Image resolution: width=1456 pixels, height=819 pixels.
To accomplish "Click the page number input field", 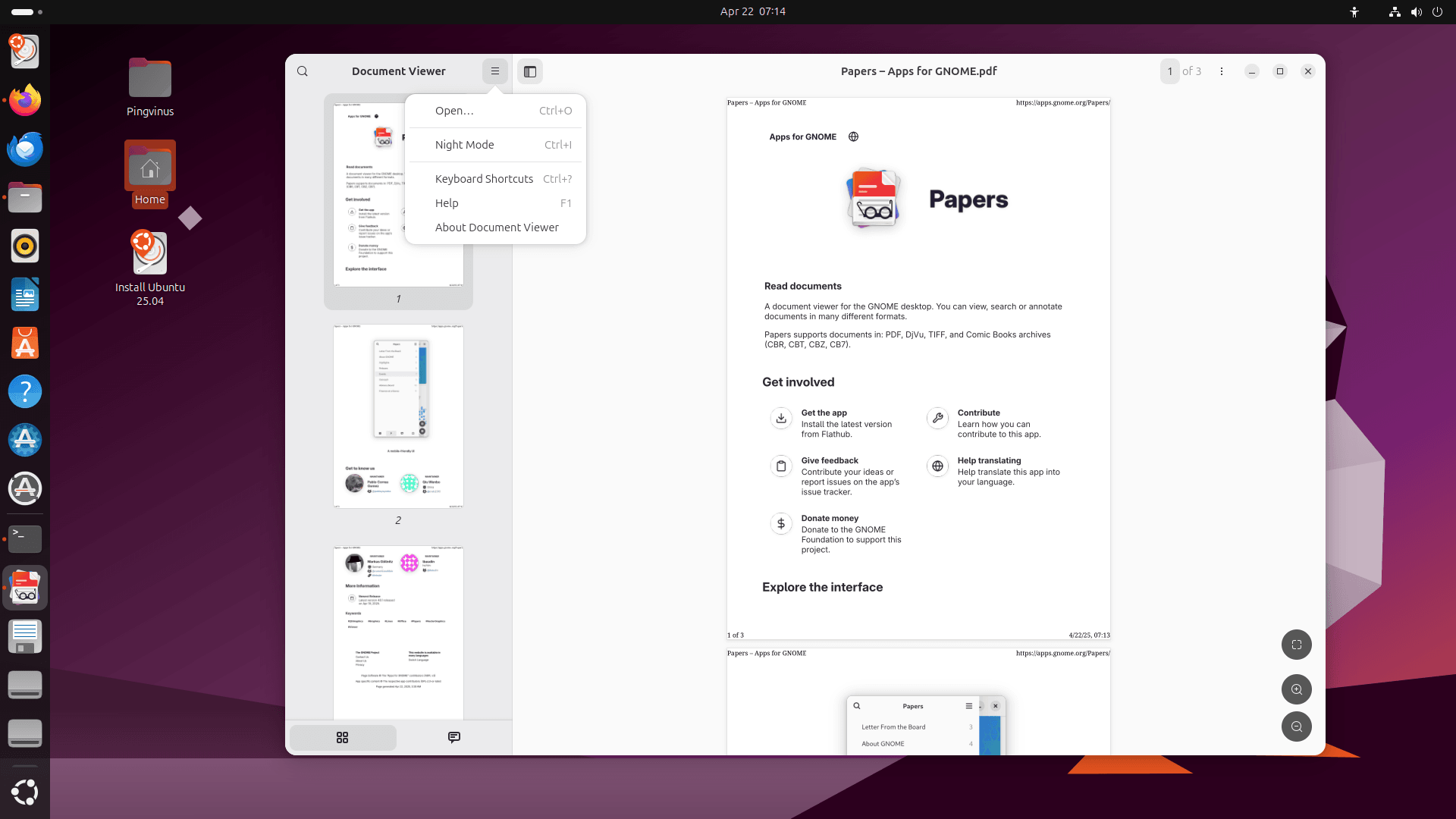I will click(1170, 71).
